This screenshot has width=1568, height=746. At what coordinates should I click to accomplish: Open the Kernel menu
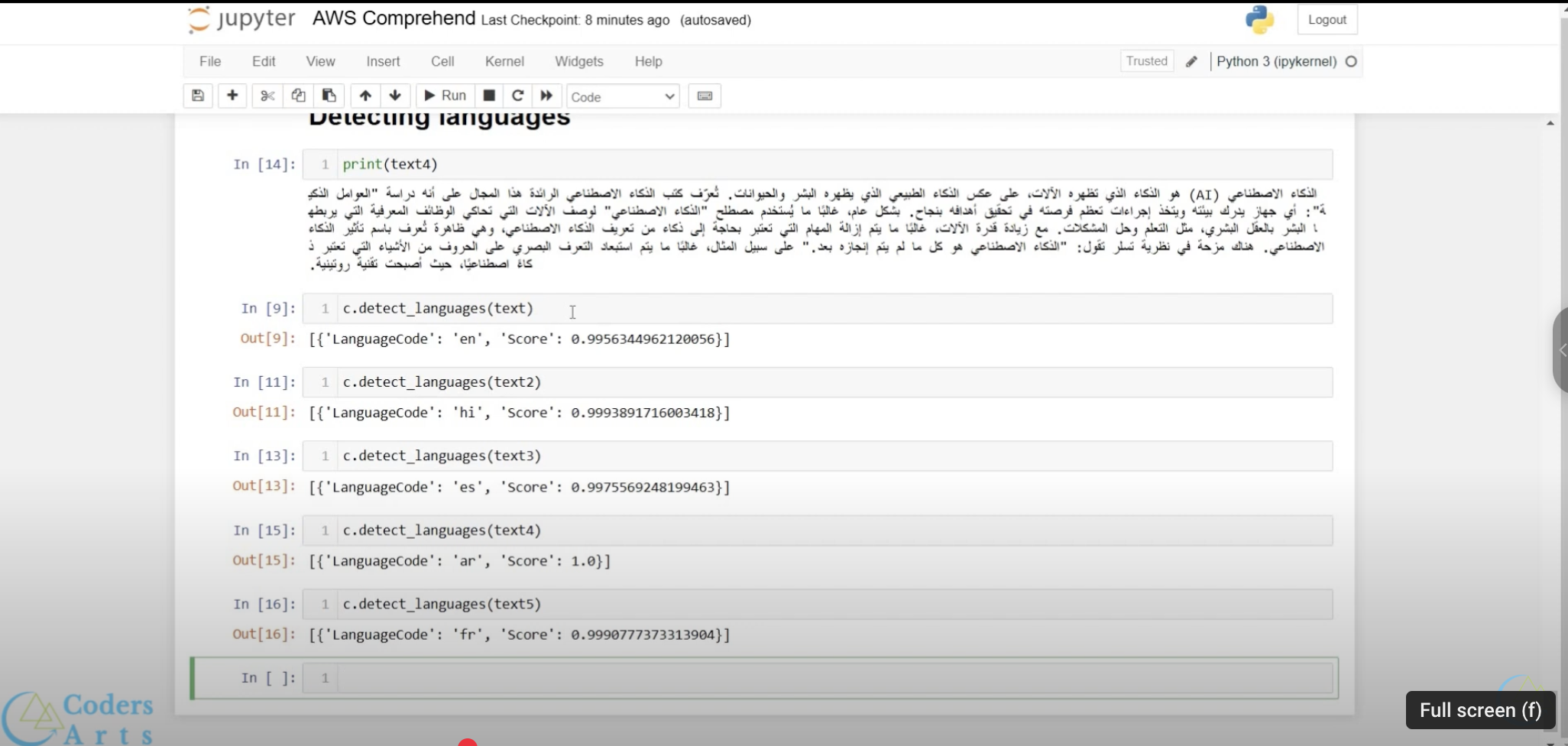pyautogui.click(x=504, y=61)
